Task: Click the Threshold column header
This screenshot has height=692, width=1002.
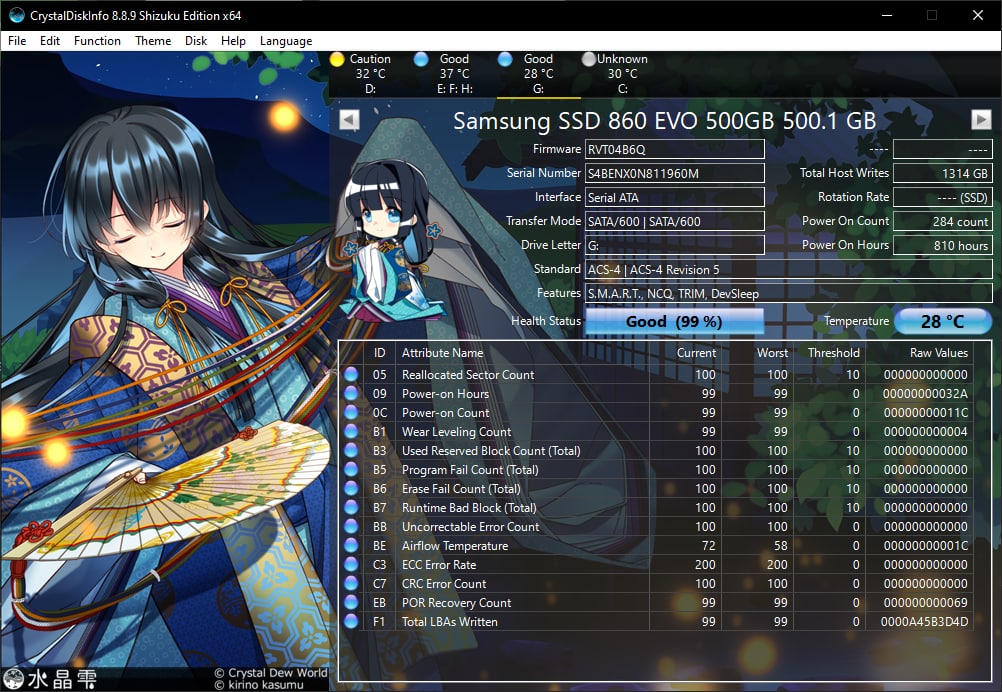Action: (833, 353)
